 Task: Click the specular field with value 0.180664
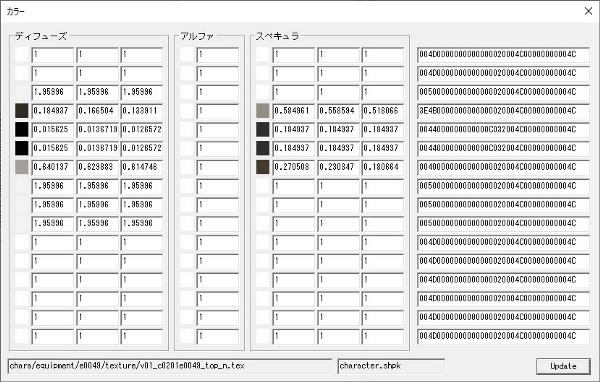pyautogui.click(x=383, y=167)
